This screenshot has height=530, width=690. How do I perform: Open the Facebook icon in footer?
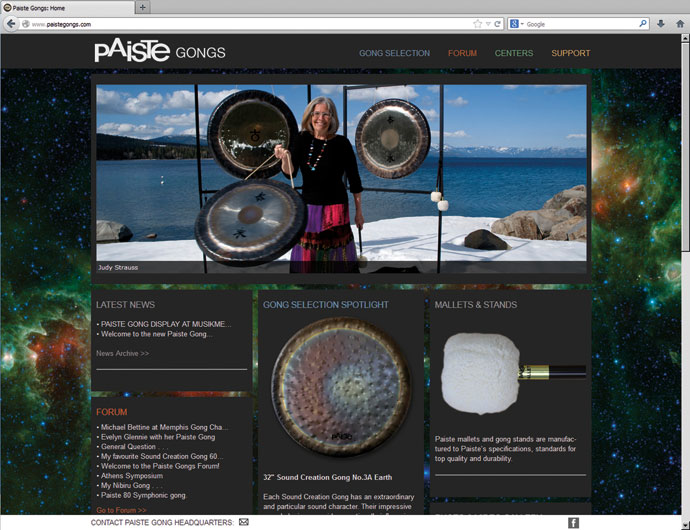(x=573, y=522)
